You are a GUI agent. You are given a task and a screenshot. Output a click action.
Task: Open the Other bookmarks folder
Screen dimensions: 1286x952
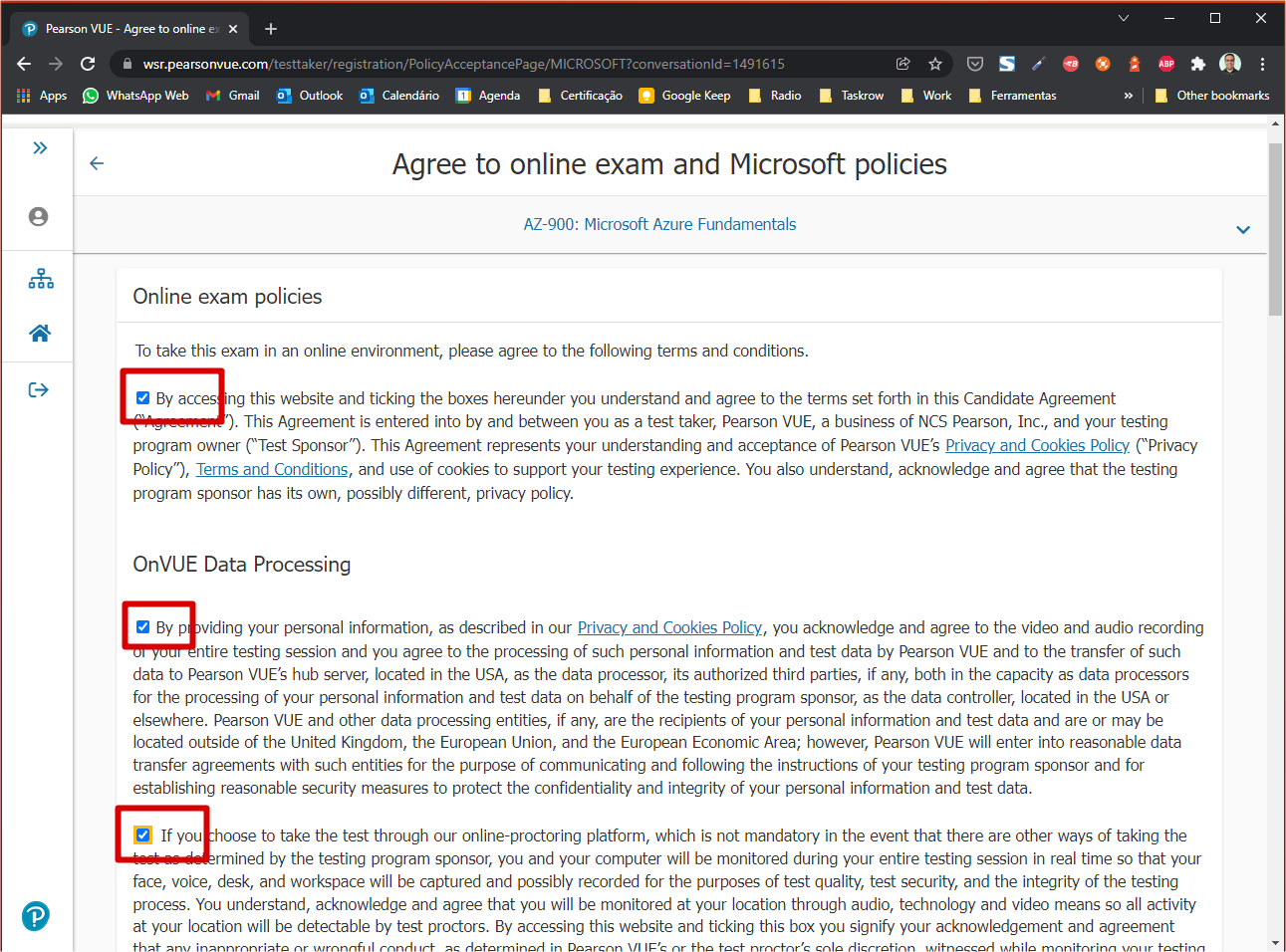click(1211, 96)
